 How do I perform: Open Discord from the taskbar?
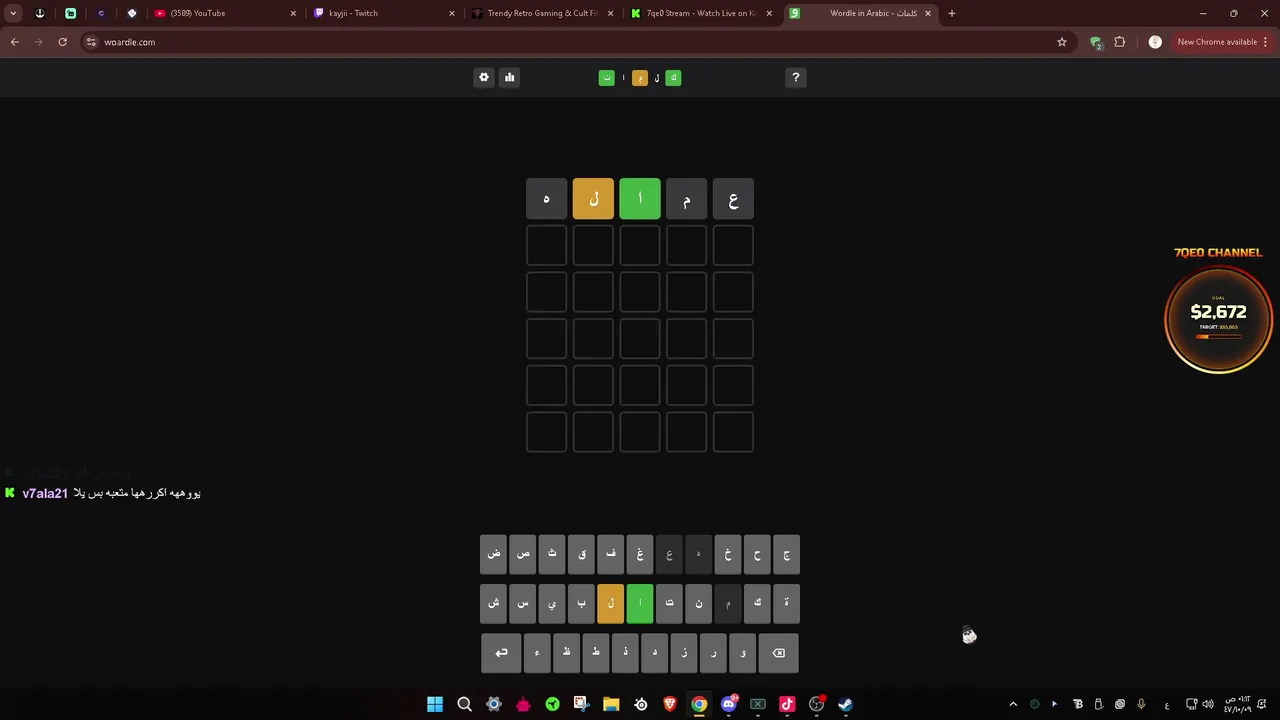pyautogui.click(x=729, y=704)
